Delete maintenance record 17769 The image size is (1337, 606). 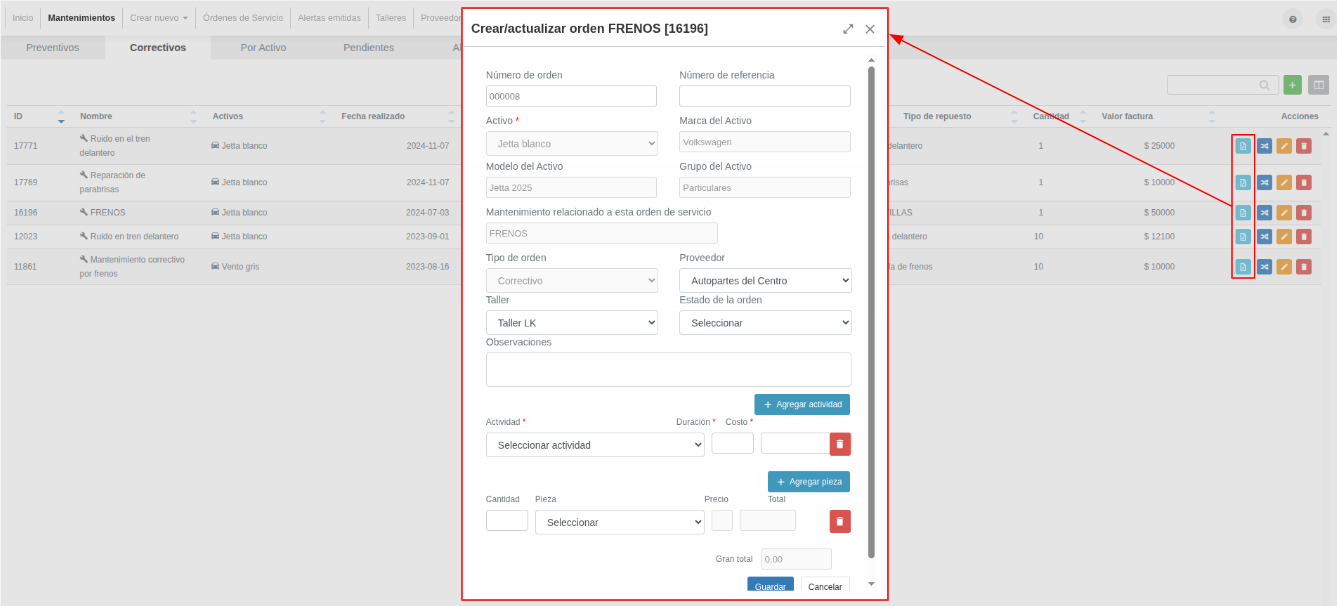[x=1304, y=182]
